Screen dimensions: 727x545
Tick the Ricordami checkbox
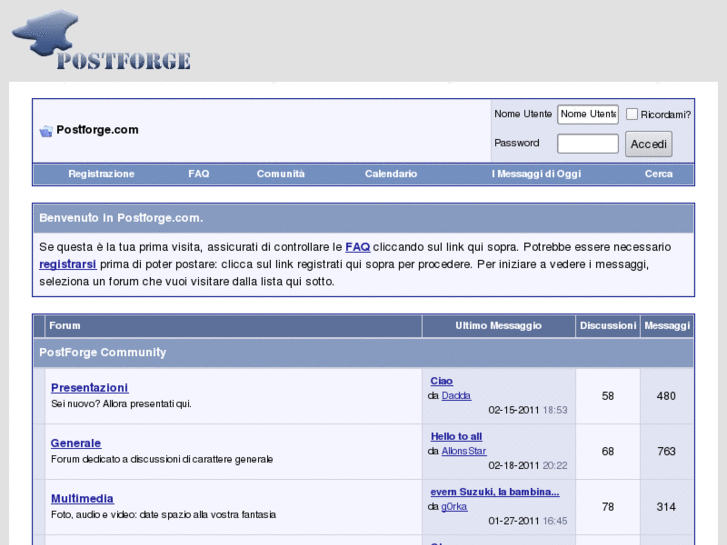[631, 114]
